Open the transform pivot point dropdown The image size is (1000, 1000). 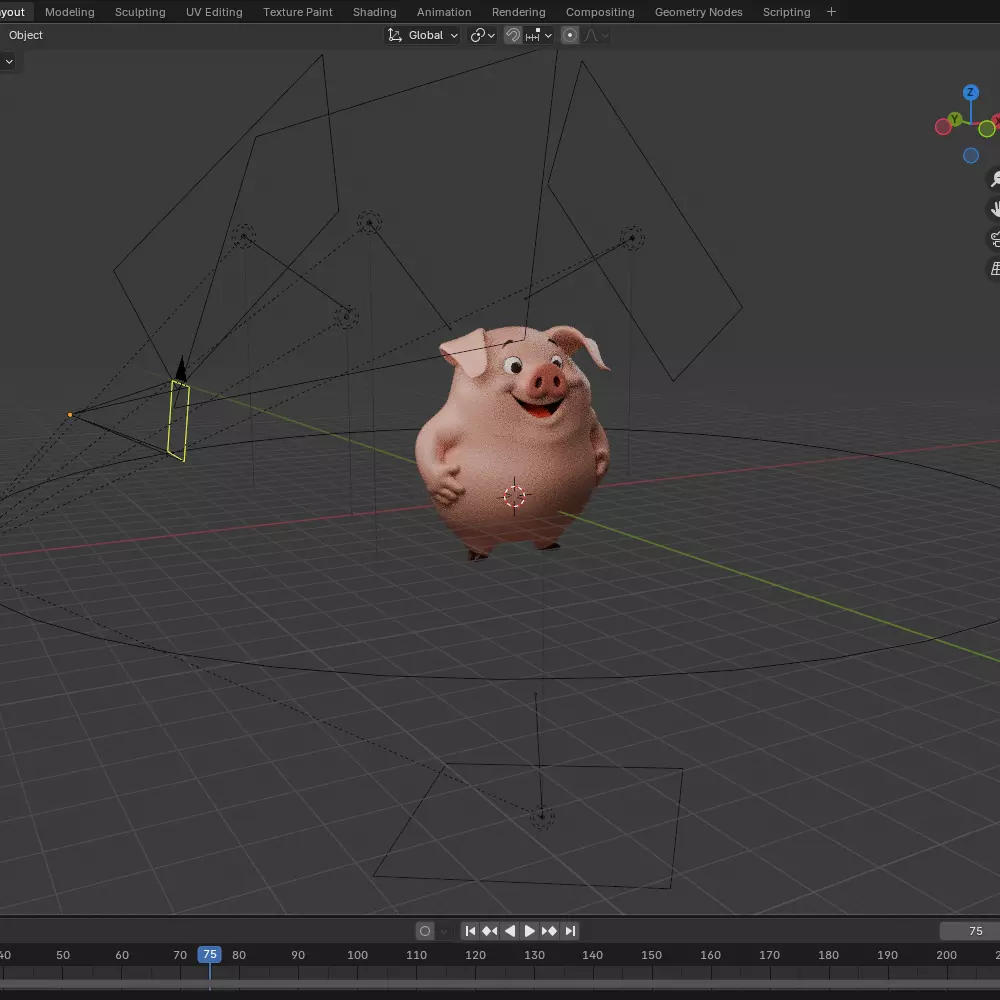(x=483, y=35)
